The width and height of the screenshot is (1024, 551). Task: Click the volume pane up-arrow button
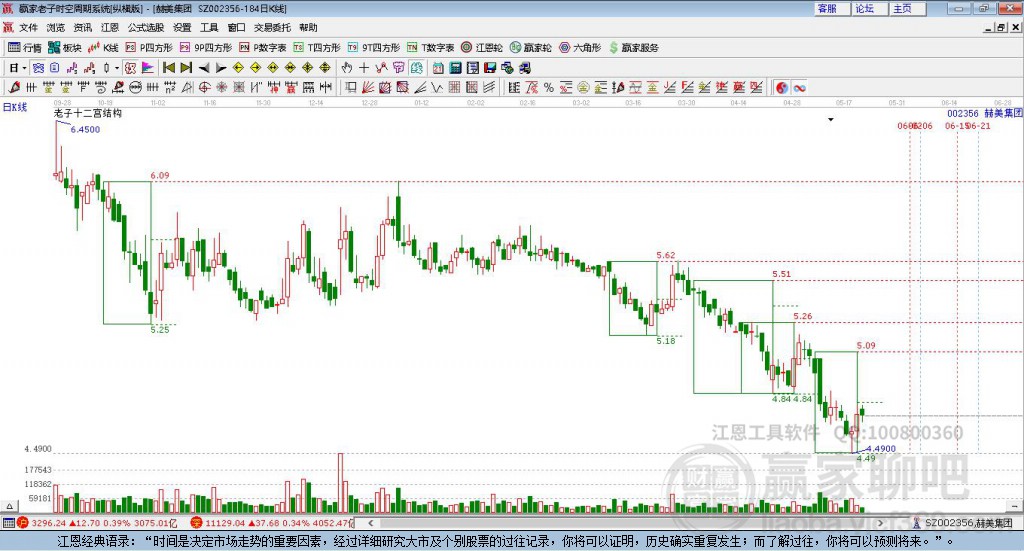(x=9, y=506)
